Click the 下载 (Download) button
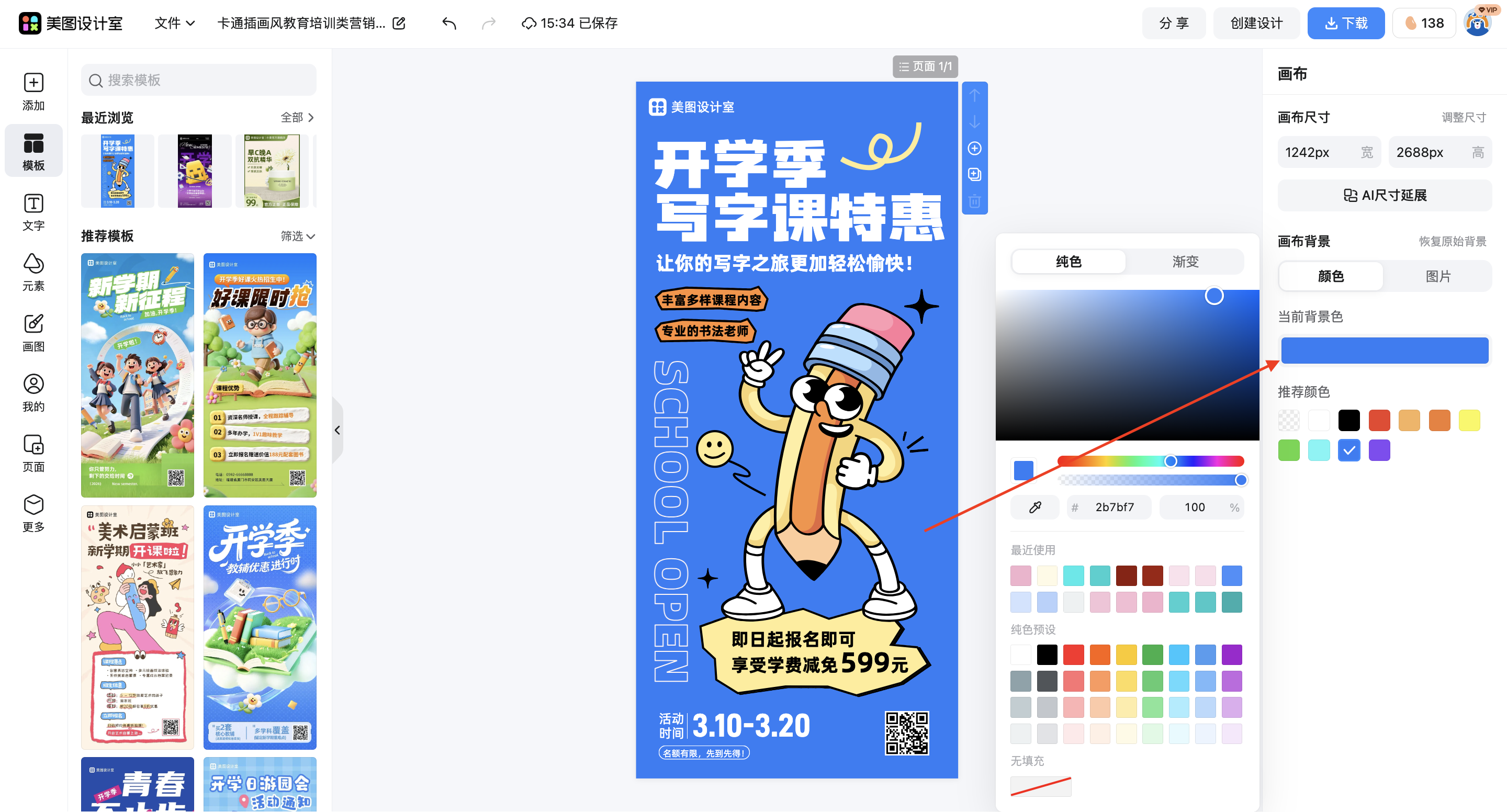 1345,24
